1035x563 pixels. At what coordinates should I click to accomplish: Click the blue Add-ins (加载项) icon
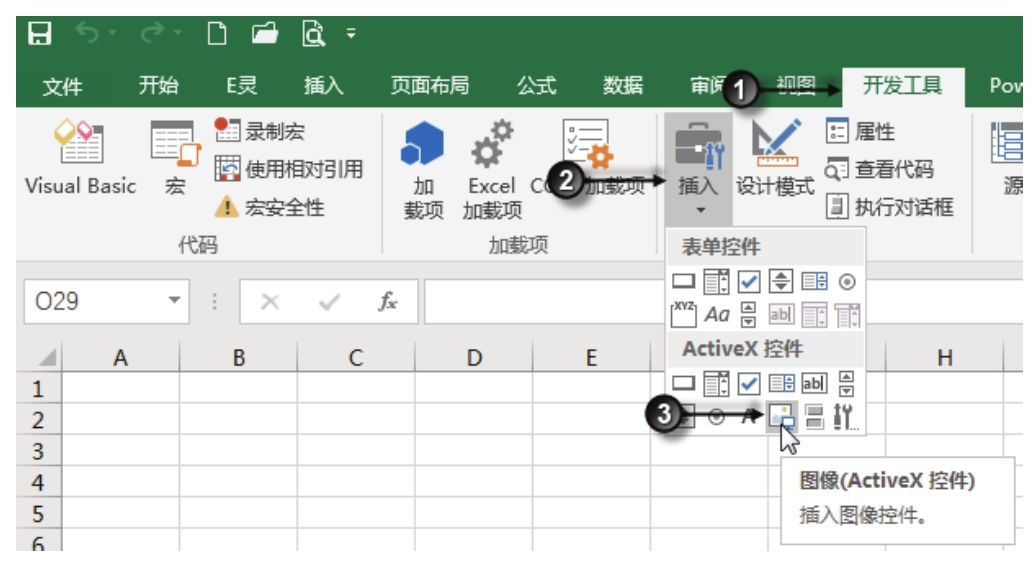tap(422, 161)
